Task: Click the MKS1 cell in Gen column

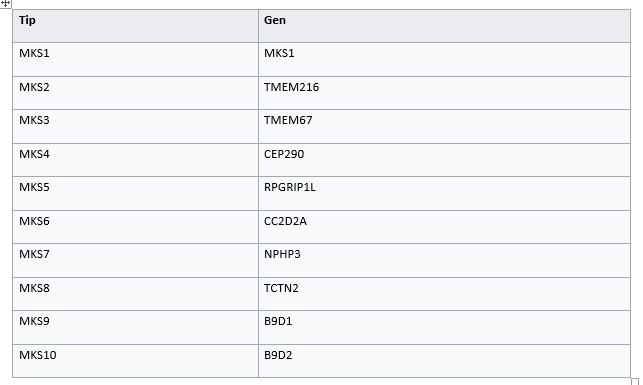Action: 444,59
